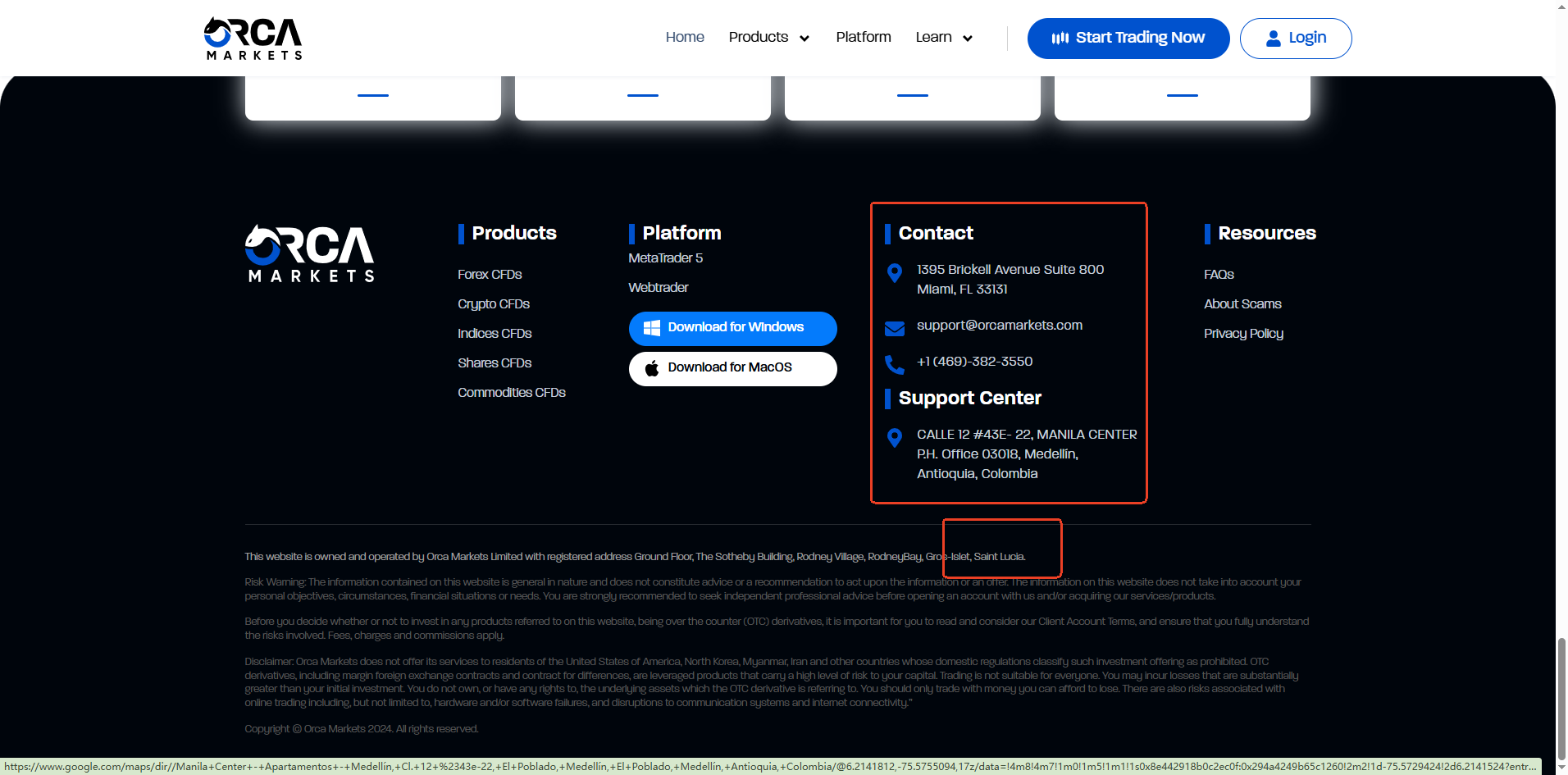The height and width of the screenshot is (775, 1568).
Task: Expand the Products dropdown arrow
Action: coord(805,39)
